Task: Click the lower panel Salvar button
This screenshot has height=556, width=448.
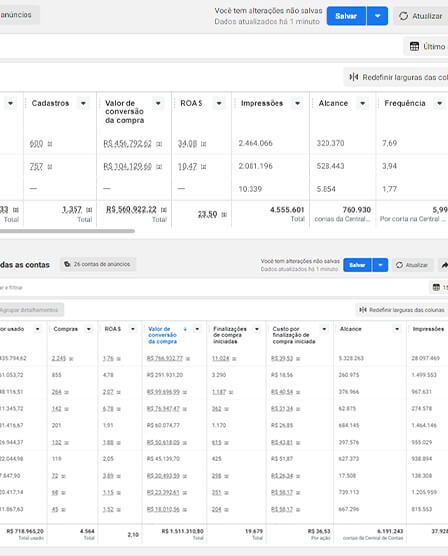Action: (357, 265)
